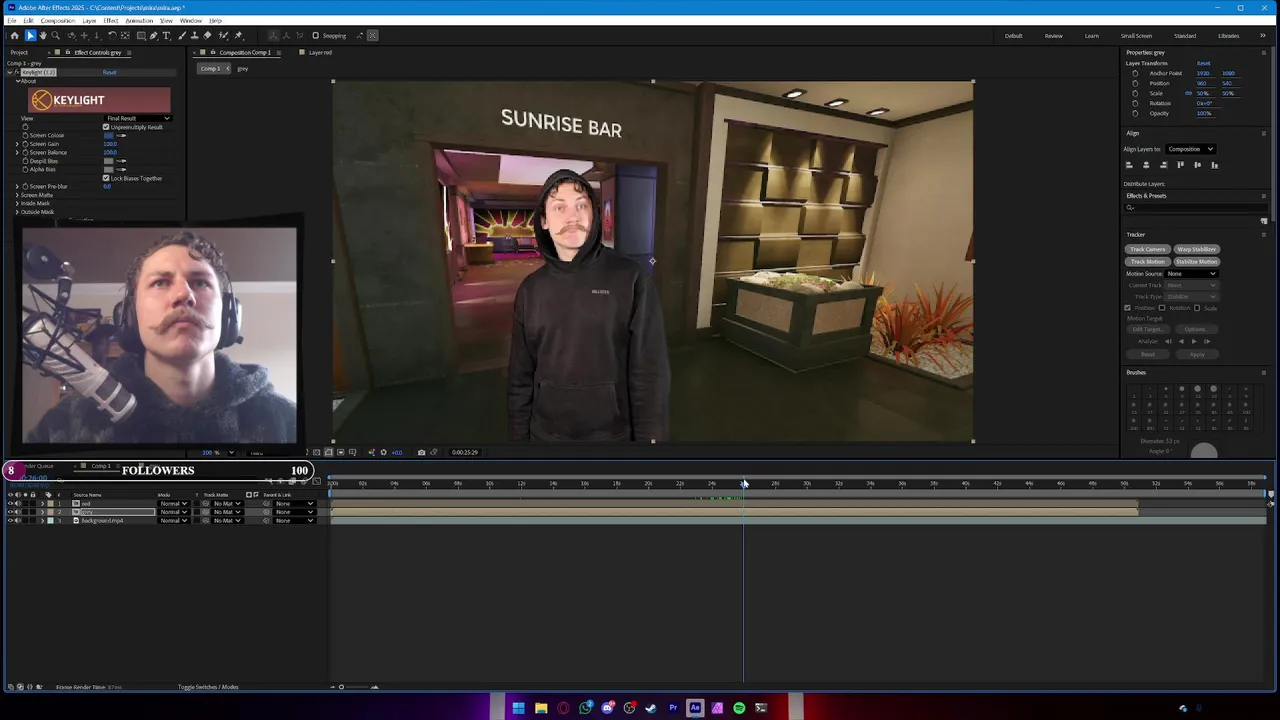The height and width of the screenshot is (720, 1280).
Task: Open the Properties panel menu icon
Action: [x=1263, y=52]
